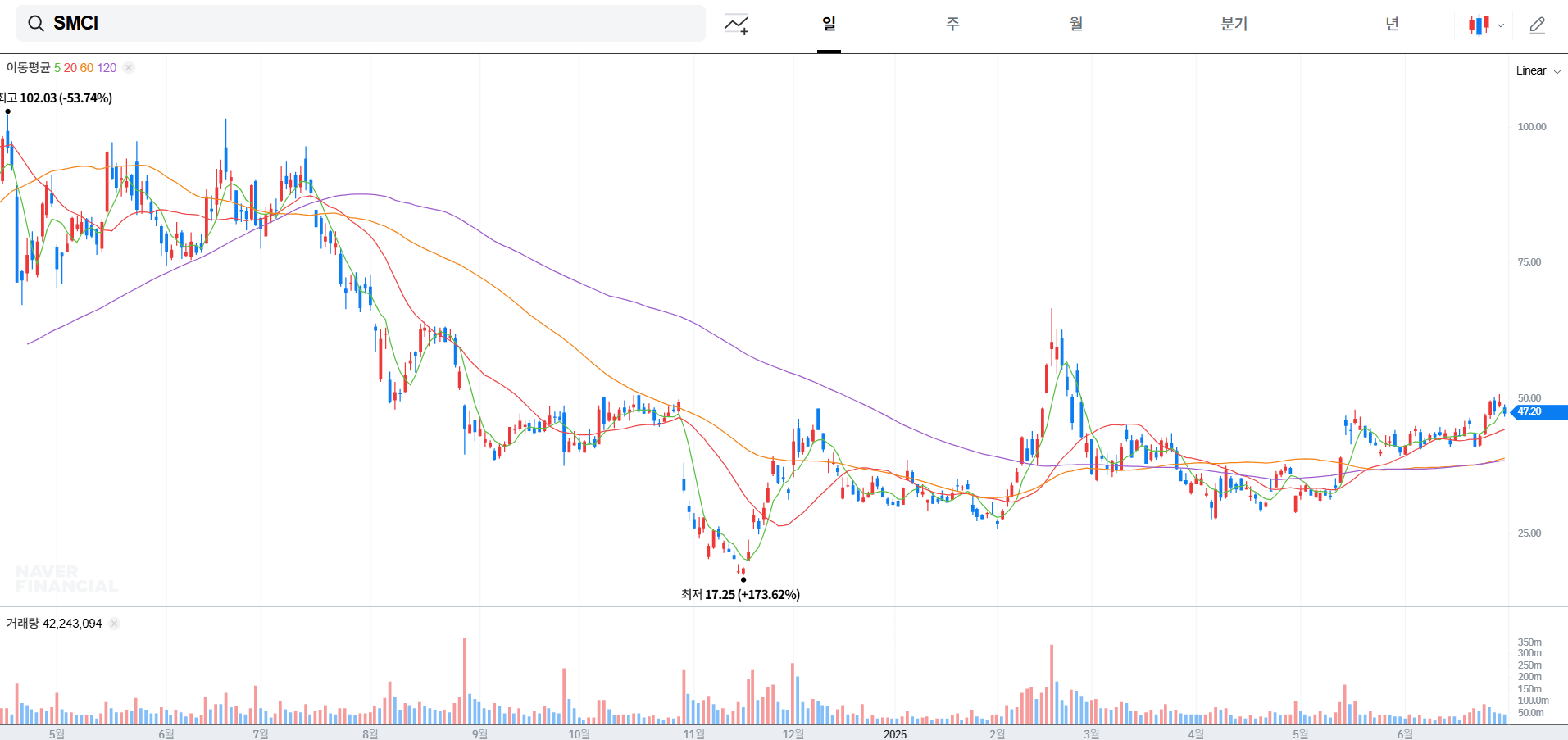Remove the 이동평균 indicator with its x
The image size is (1568, 740).
(x=129, y=67)
